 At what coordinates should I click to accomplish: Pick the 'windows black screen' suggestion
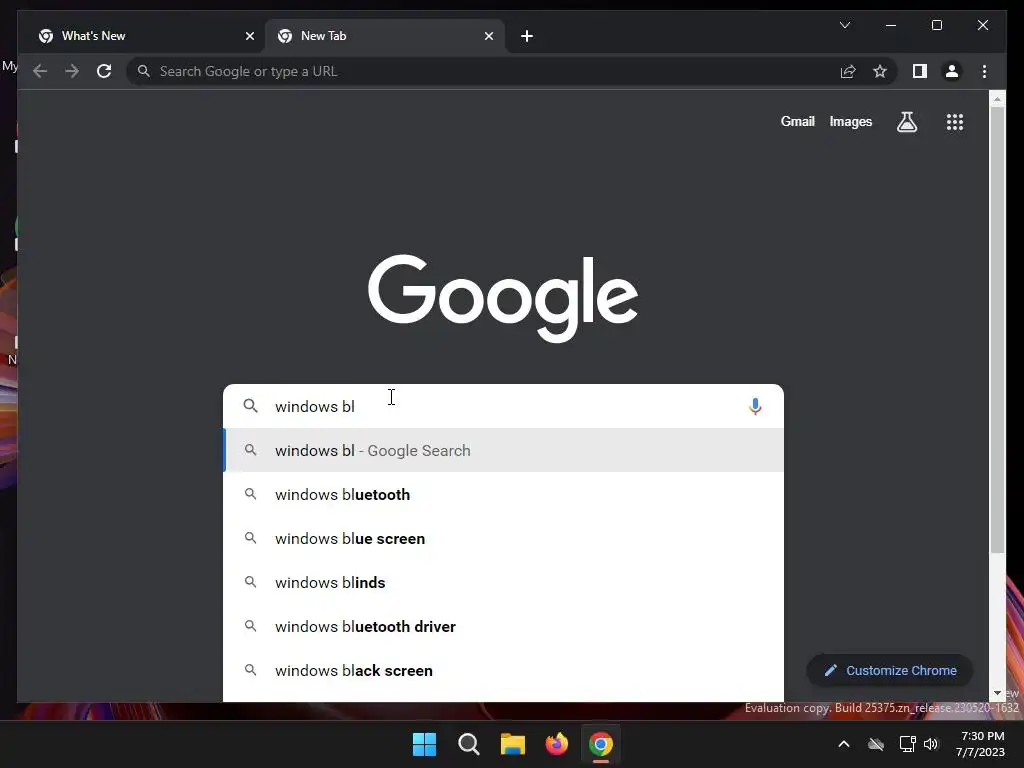(x=504, y=671)
